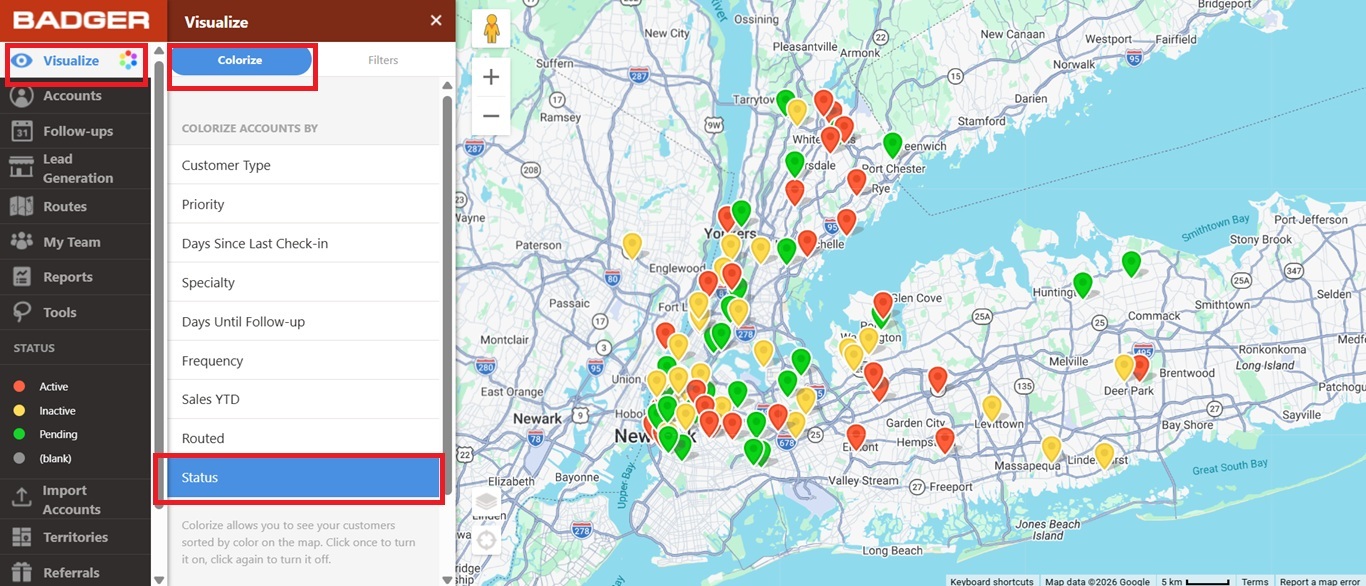Select the Colorize tab
The width and height of the screenshot is (1366, 586).
(x=241, y=61)
